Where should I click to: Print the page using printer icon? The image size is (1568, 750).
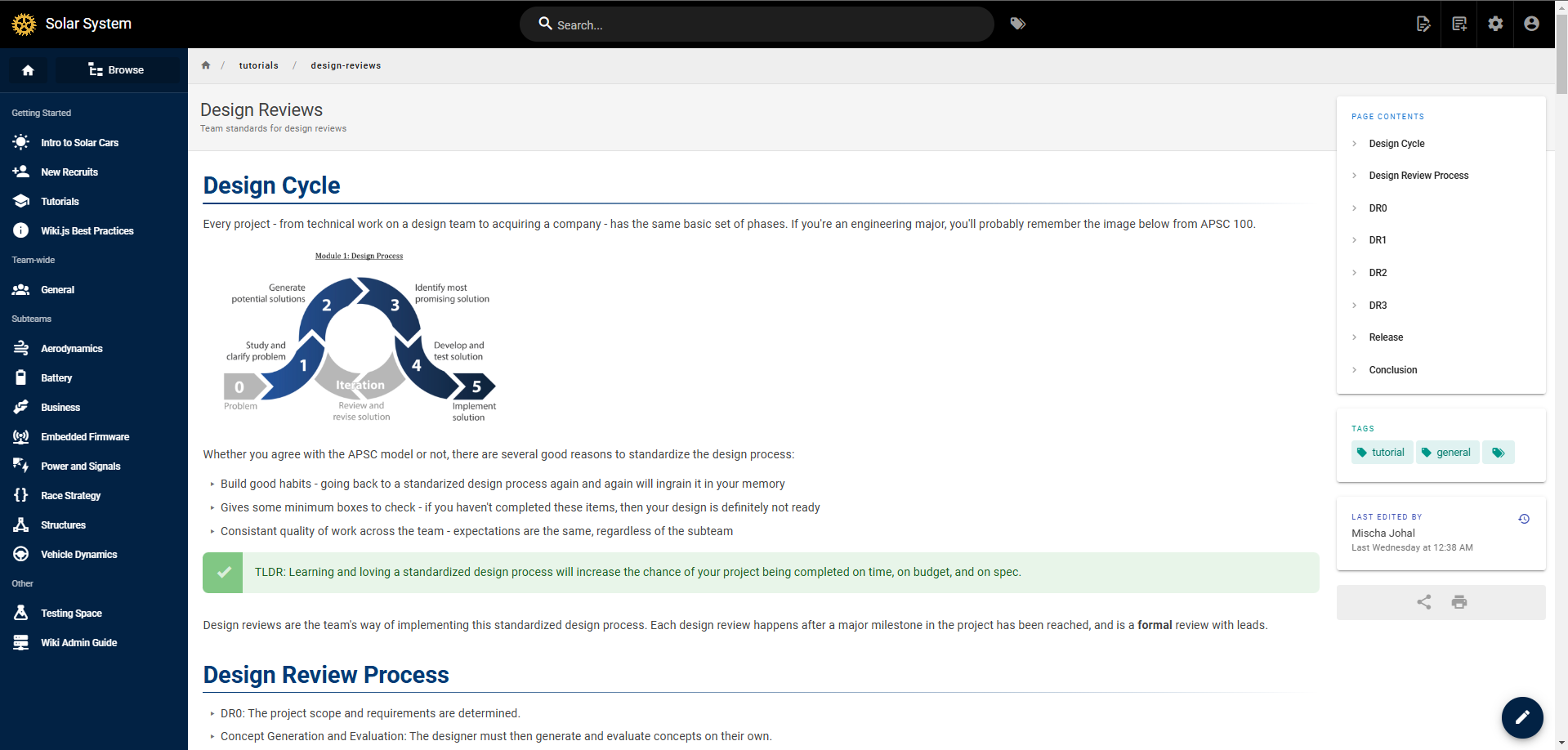click(1459, 602)
